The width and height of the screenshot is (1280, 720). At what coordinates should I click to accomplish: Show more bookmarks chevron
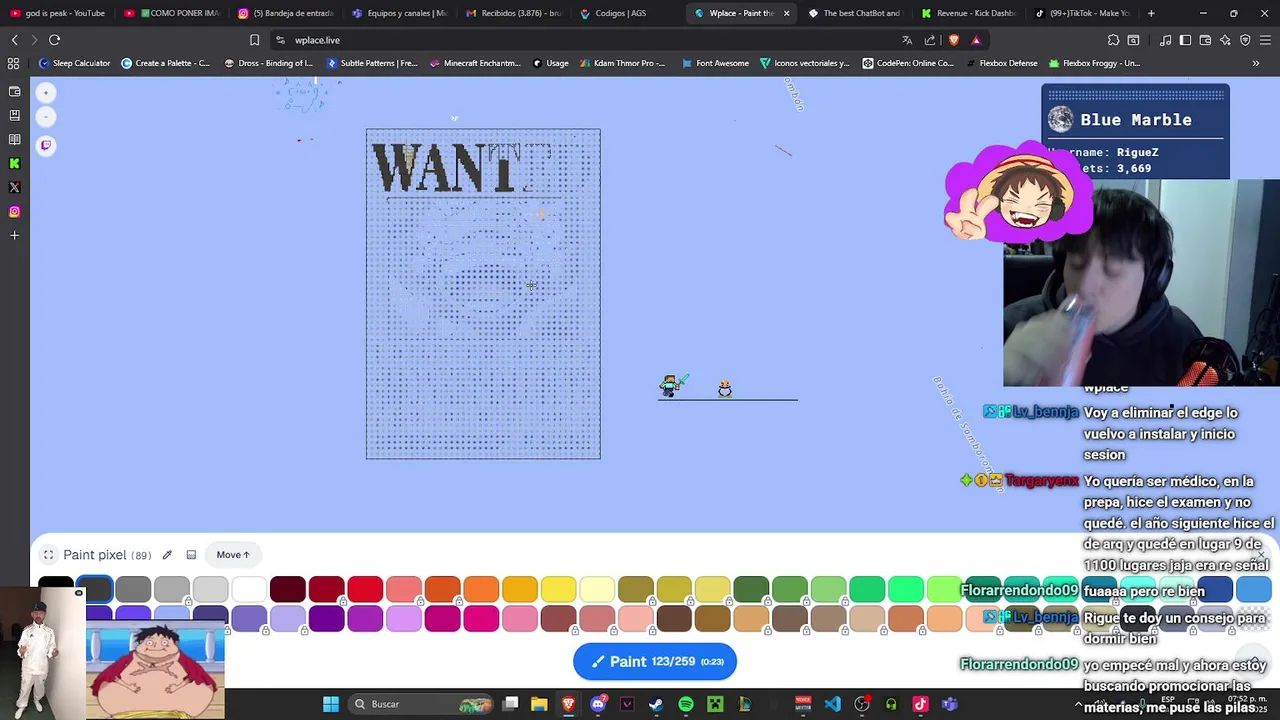(1256, 63)
